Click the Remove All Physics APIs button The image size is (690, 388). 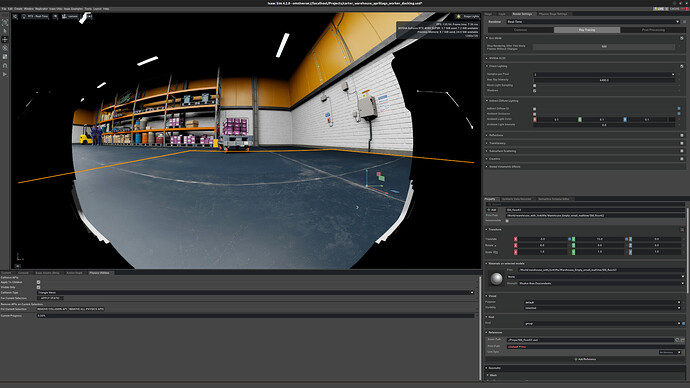coord(87,309)
